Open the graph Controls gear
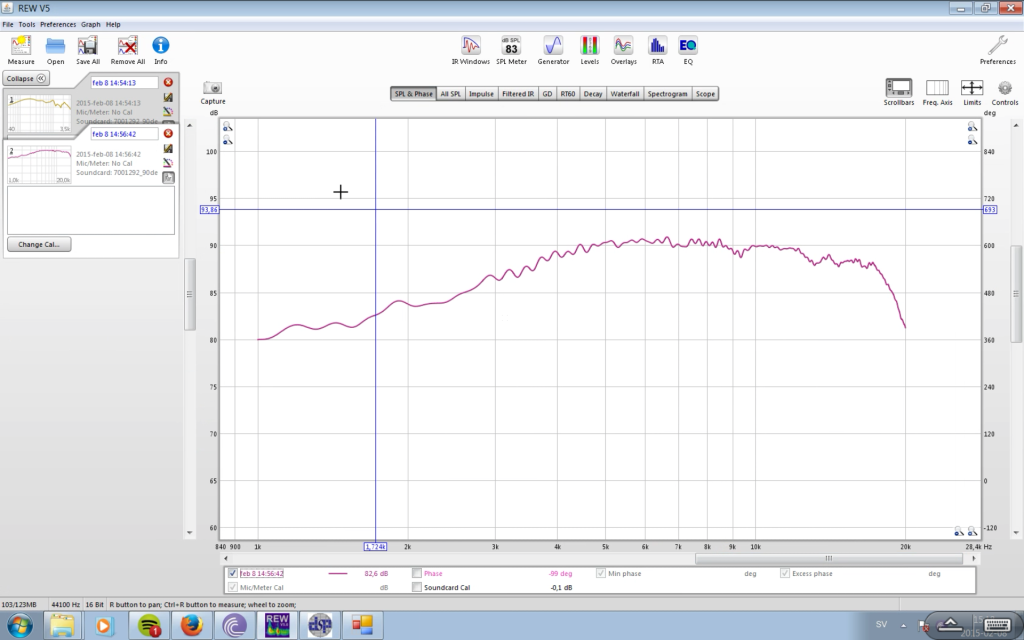This screenshot has width=1024, height=640. (x=1004, y=88)
